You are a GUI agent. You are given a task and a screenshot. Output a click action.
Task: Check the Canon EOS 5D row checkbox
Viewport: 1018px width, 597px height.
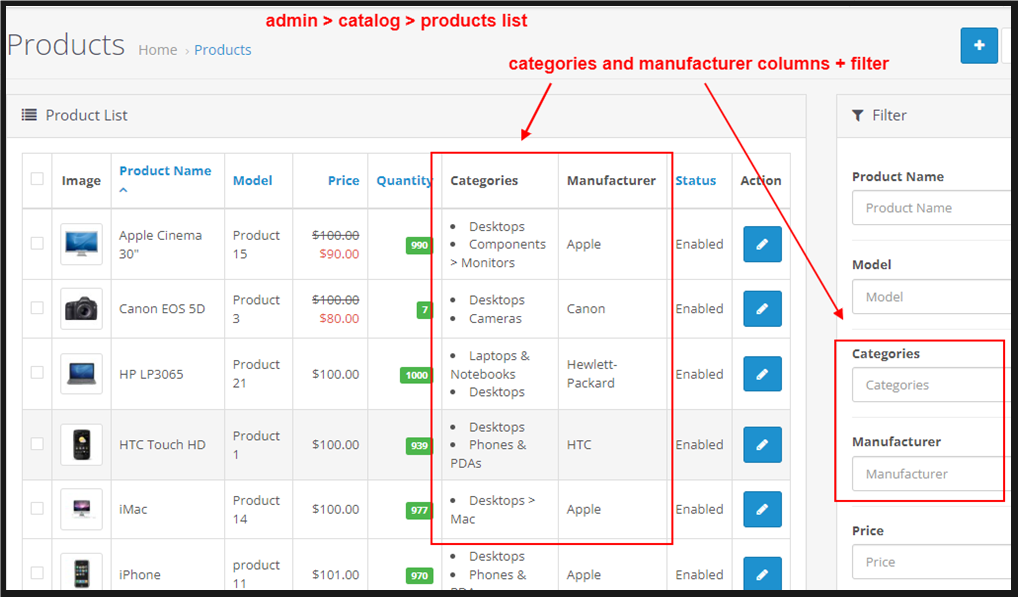coord(36,309)
